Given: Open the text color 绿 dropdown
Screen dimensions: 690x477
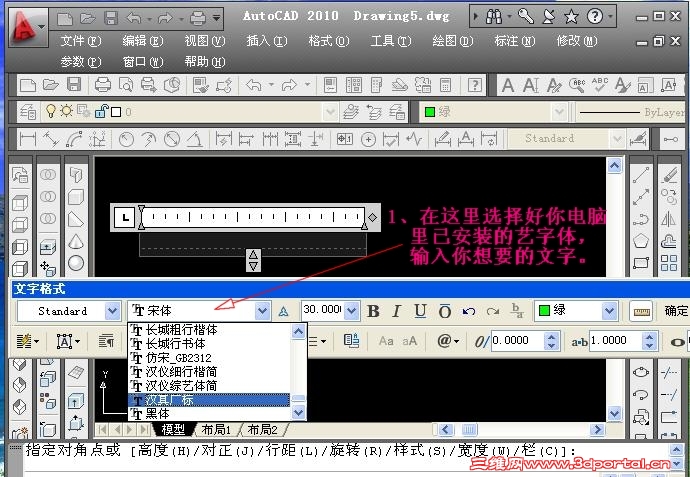Looking at the screenshot, I should tap(609, 311).
